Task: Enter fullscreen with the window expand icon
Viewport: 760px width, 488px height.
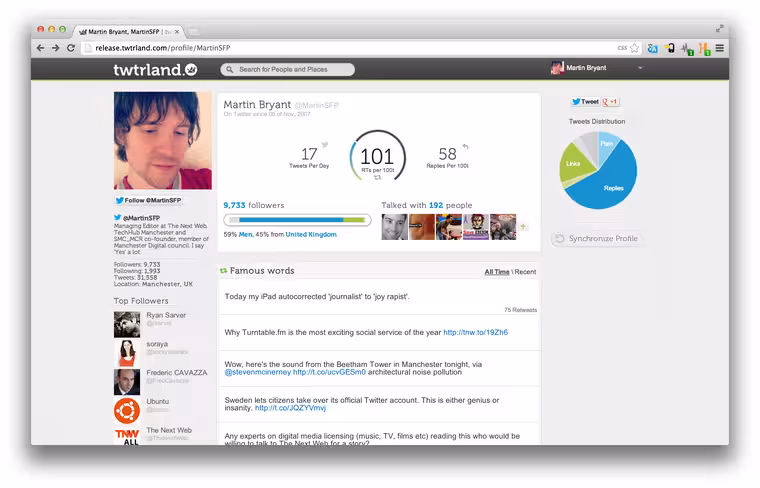Action: pos(720,29)
